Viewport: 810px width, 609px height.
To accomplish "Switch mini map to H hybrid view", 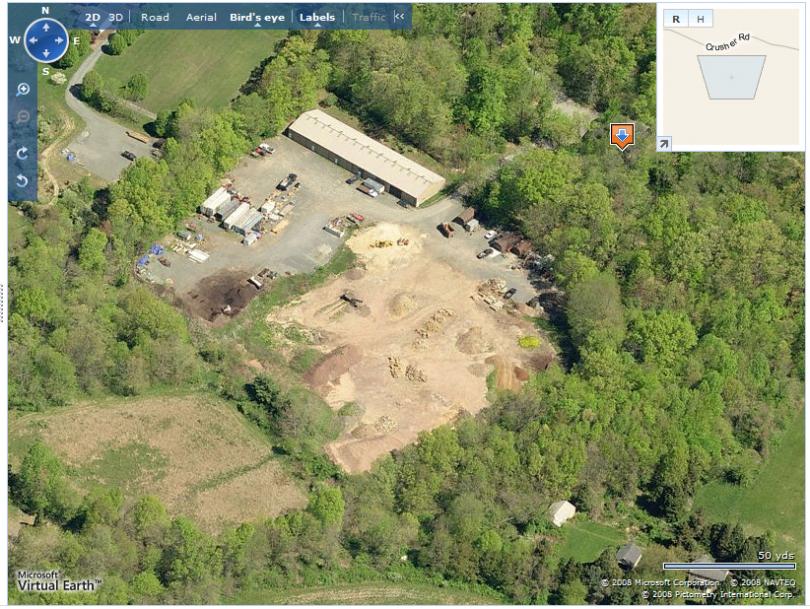I will point(700,19).
